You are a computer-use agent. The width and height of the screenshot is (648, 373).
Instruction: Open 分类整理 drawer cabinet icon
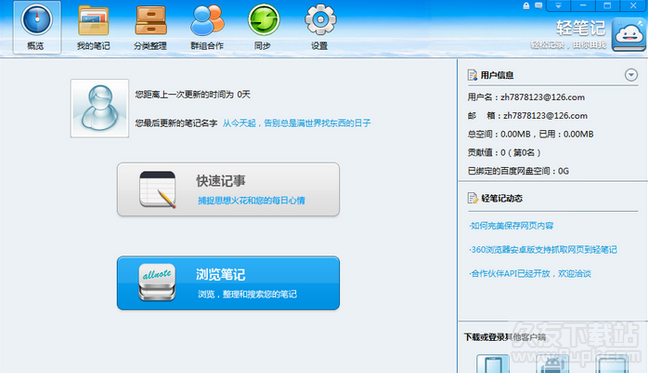pyautogui.click(x=150, y=21)
